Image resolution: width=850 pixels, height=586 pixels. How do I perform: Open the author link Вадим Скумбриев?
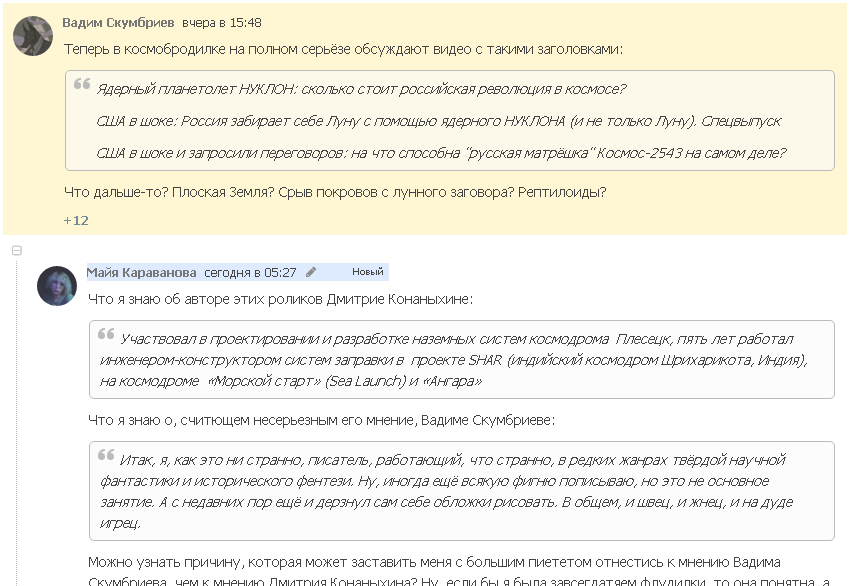tap(118, 22)
